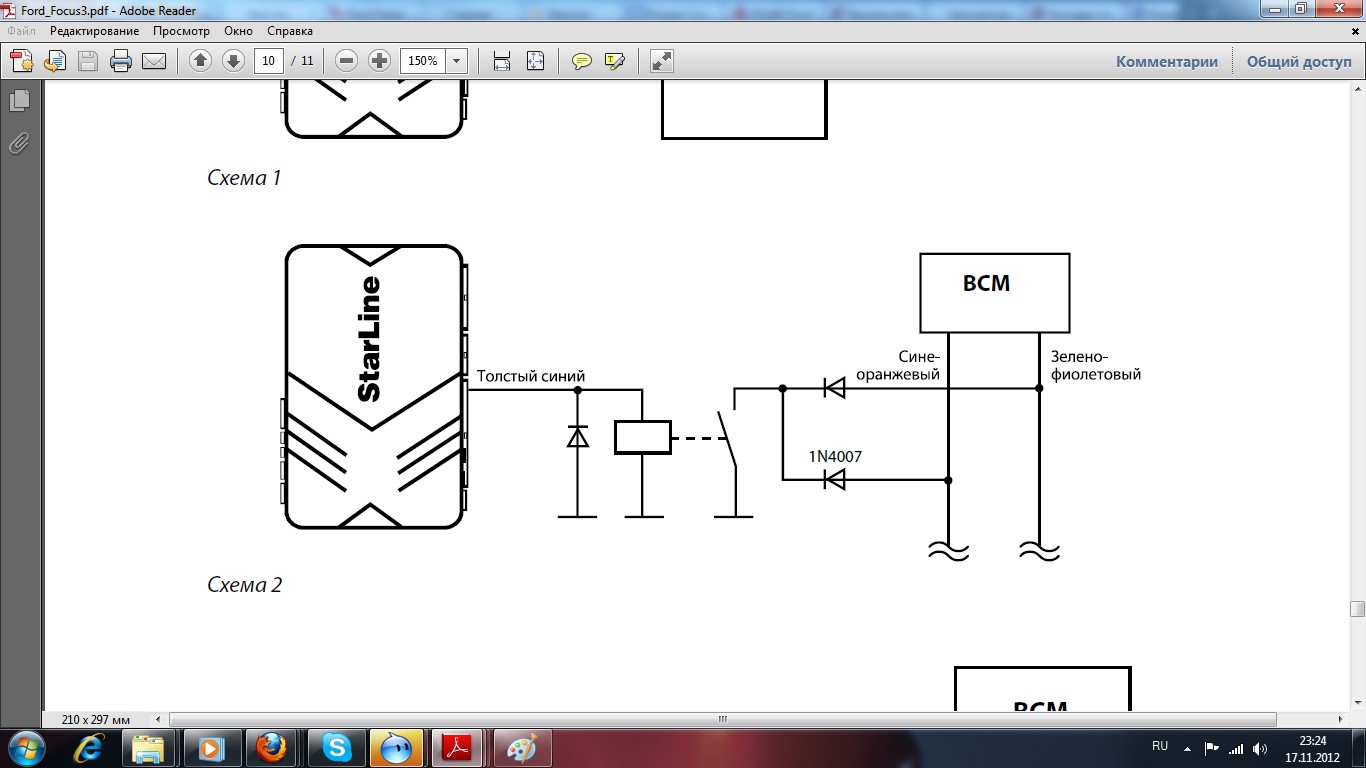Click the page number input field

[x=268, y=61]
